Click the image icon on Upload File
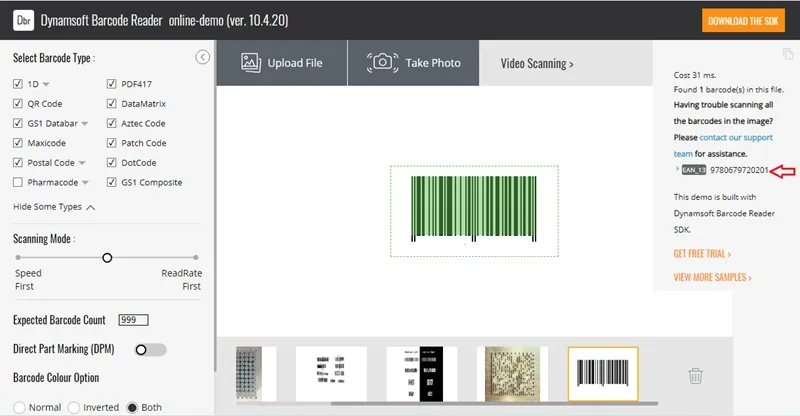This screenshot has width=800, height=416. click(x=251, y=63)
